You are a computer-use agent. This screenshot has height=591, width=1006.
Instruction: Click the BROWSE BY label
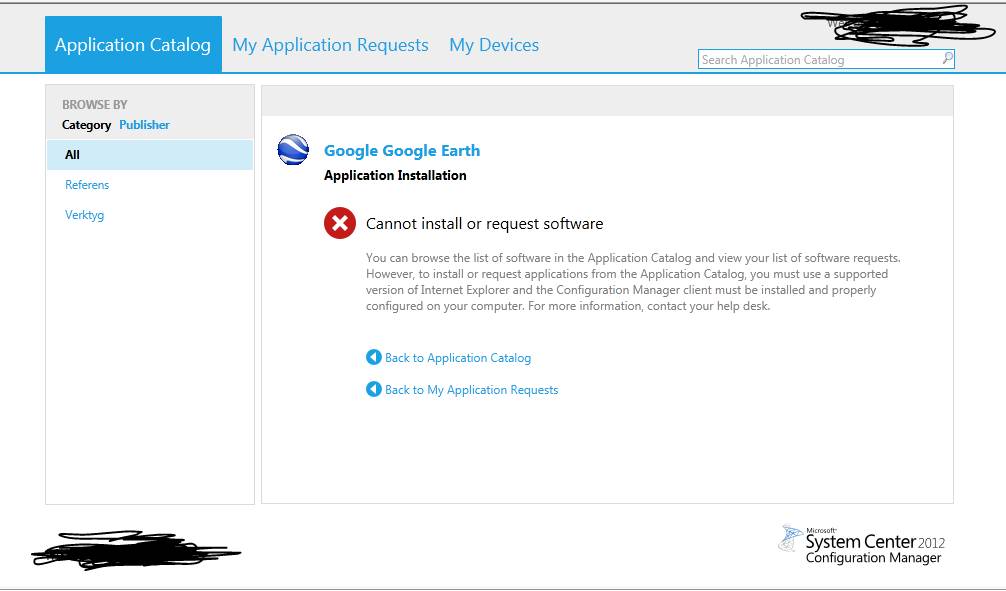95,105
